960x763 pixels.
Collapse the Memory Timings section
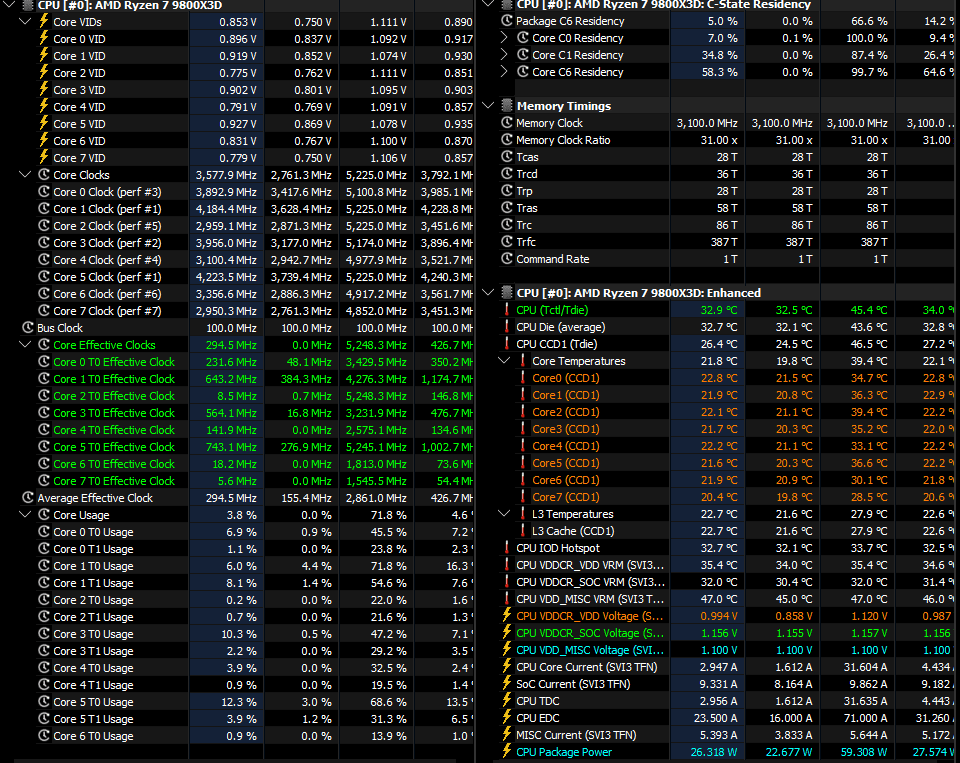488,106
